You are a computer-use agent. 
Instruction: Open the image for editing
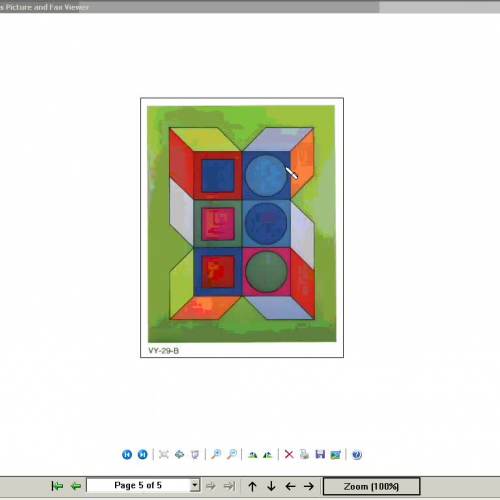click(336, 455)
